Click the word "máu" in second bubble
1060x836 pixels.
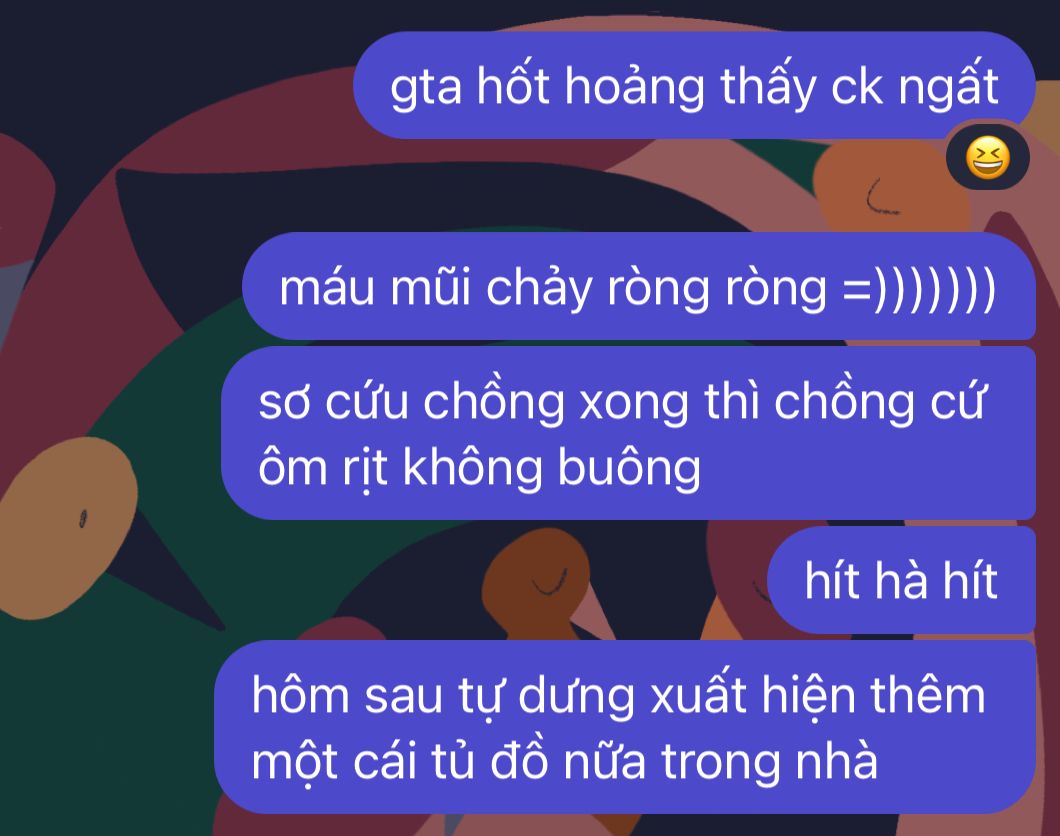tap(327, 288)
